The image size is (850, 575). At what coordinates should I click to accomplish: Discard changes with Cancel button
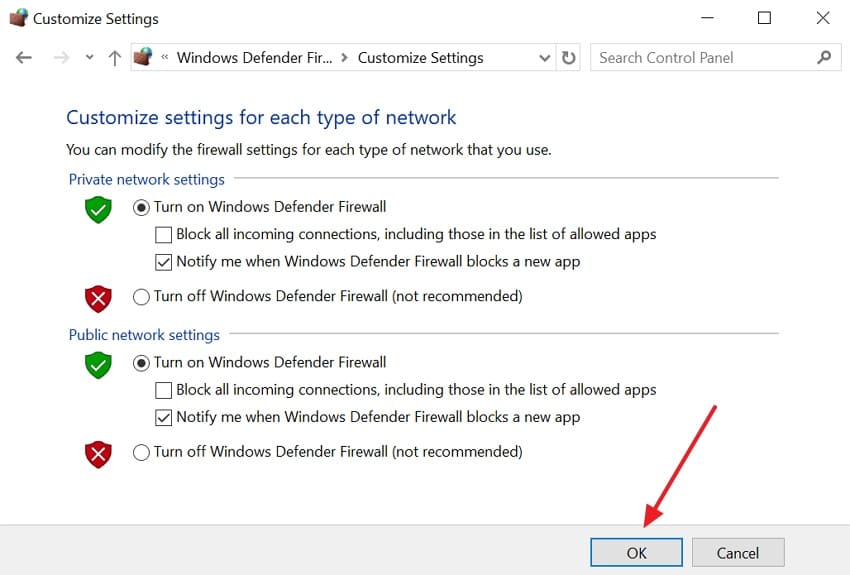[x=738, y=552]
